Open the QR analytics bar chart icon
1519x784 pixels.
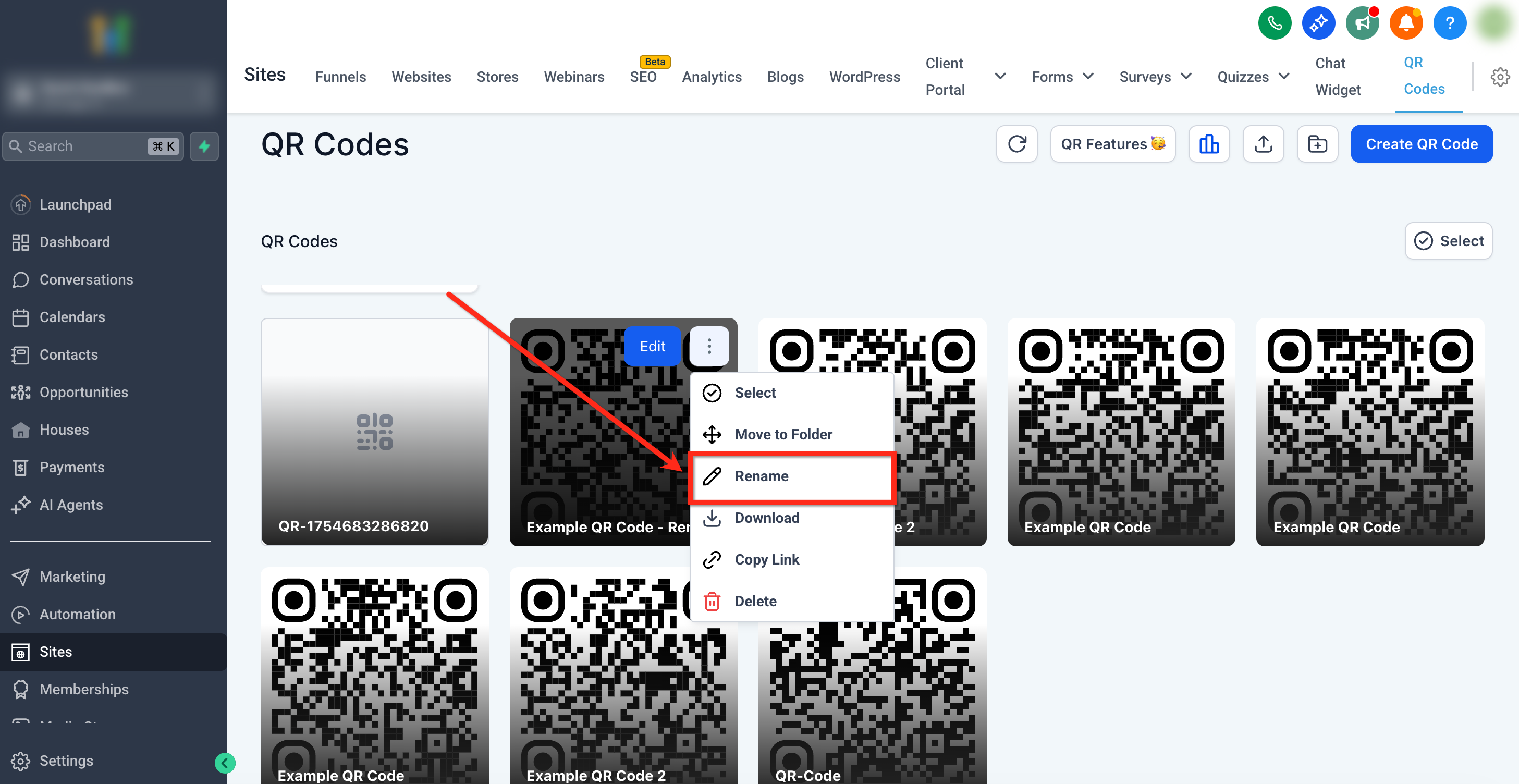pyautogui.click(x=1208, y=144)
